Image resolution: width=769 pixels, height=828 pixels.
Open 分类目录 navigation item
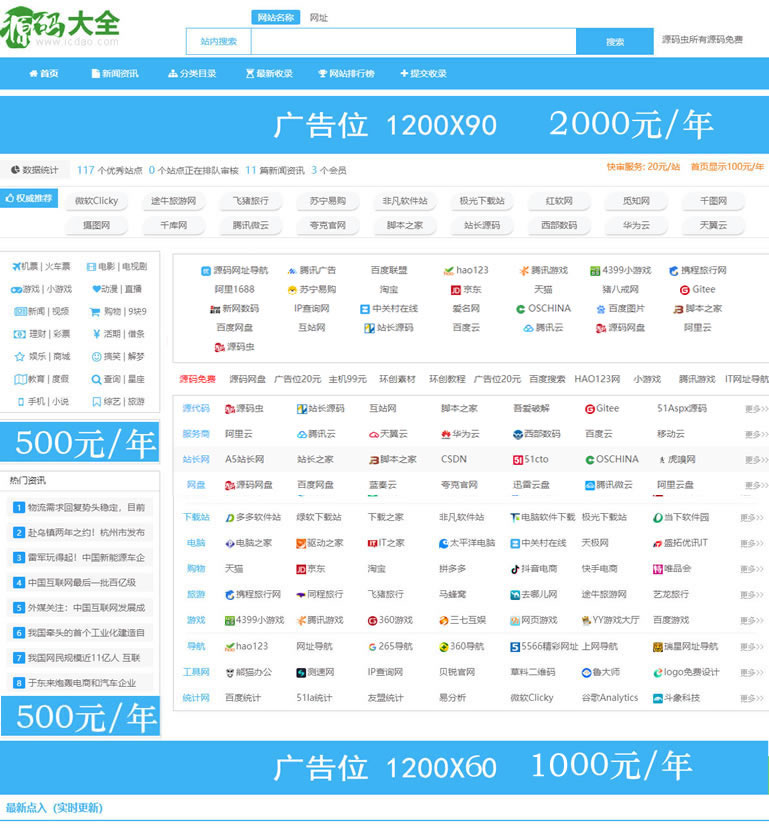click(x=192, y=73)
